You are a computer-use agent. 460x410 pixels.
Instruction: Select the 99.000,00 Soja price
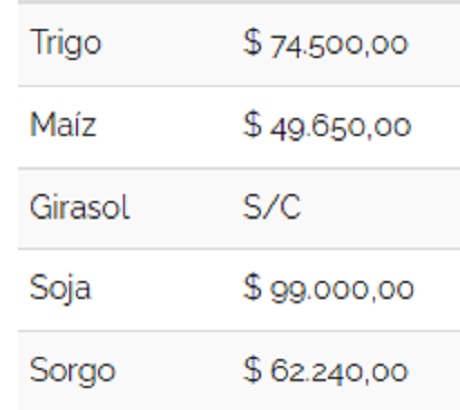tap(342, 291)
